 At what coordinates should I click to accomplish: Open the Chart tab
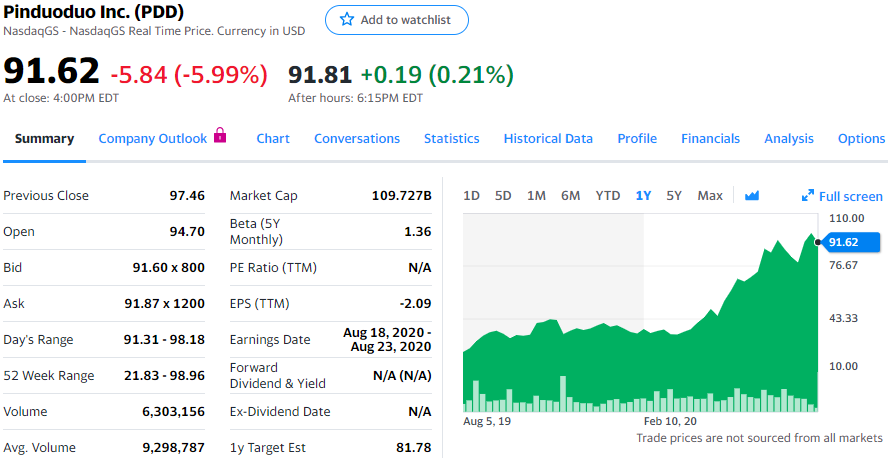coord(273,139)
